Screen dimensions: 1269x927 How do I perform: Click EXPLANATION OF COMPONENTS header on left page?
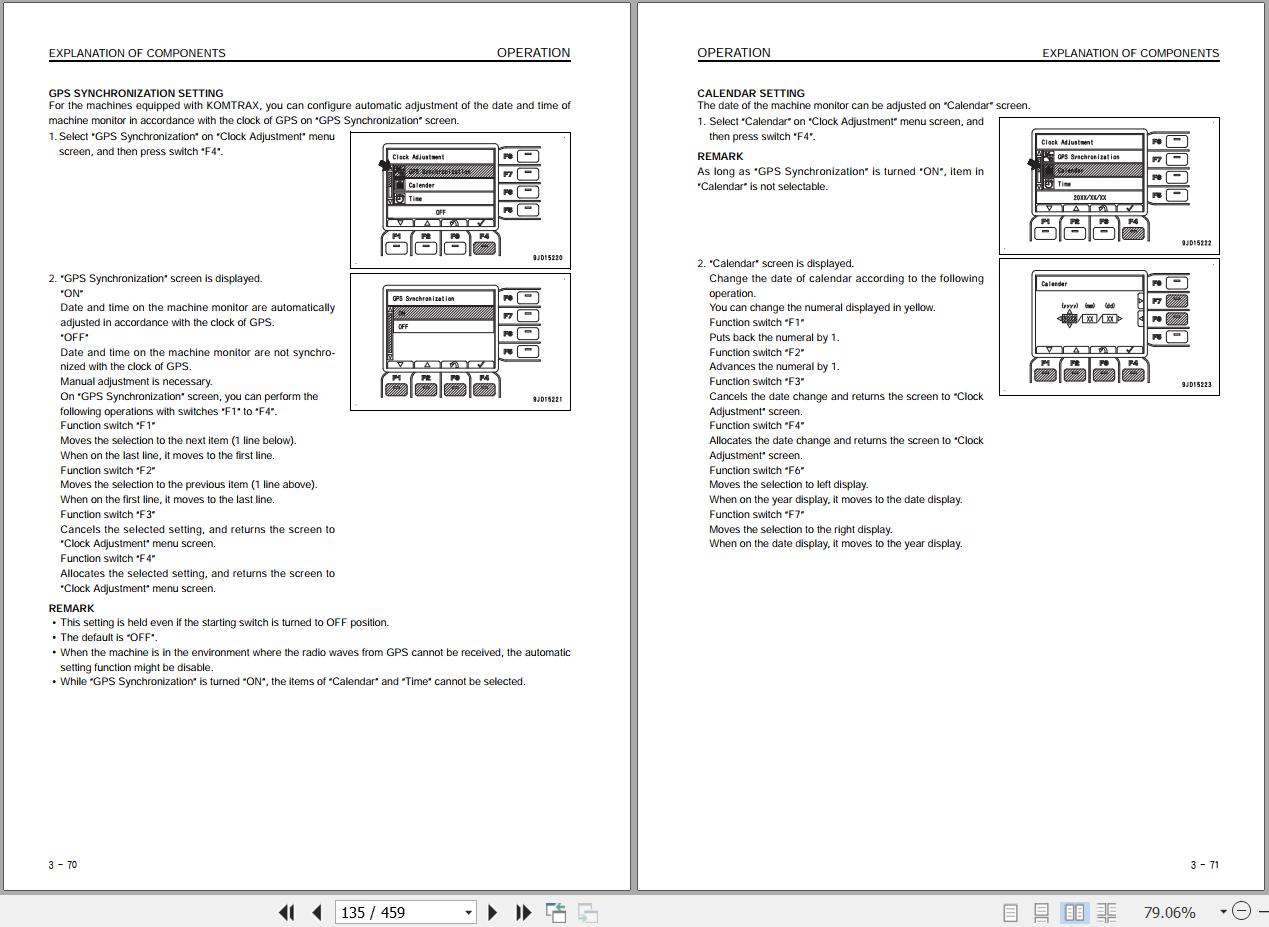[x=137, y=53]
